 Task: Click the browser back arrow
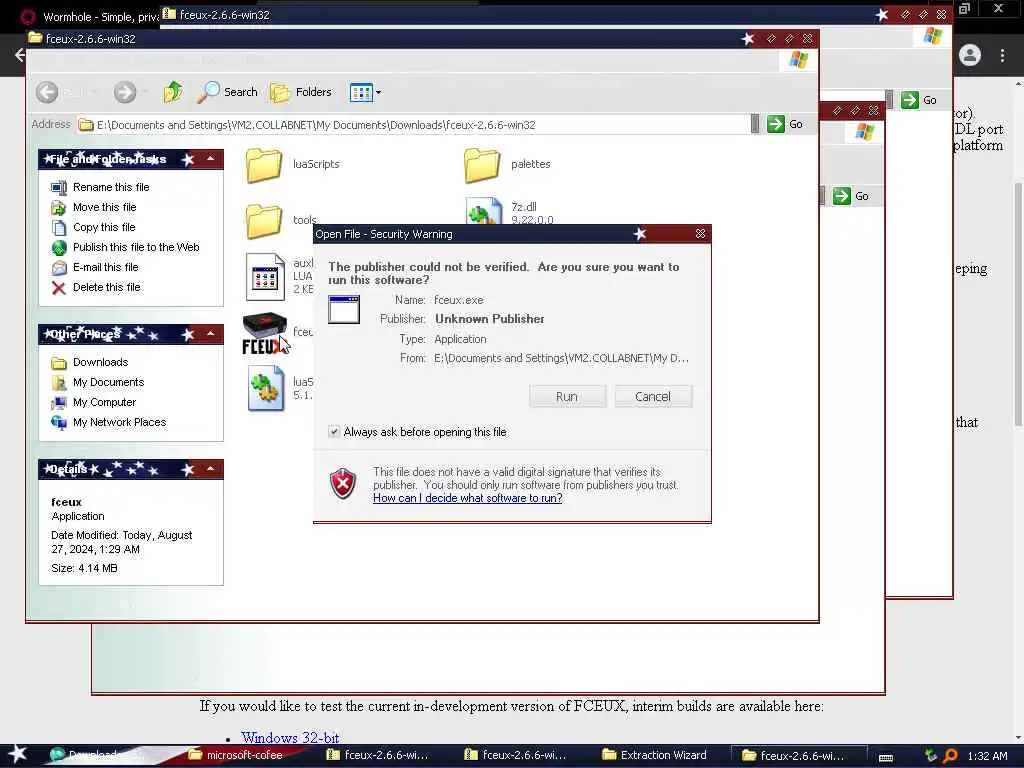(20, 55)
